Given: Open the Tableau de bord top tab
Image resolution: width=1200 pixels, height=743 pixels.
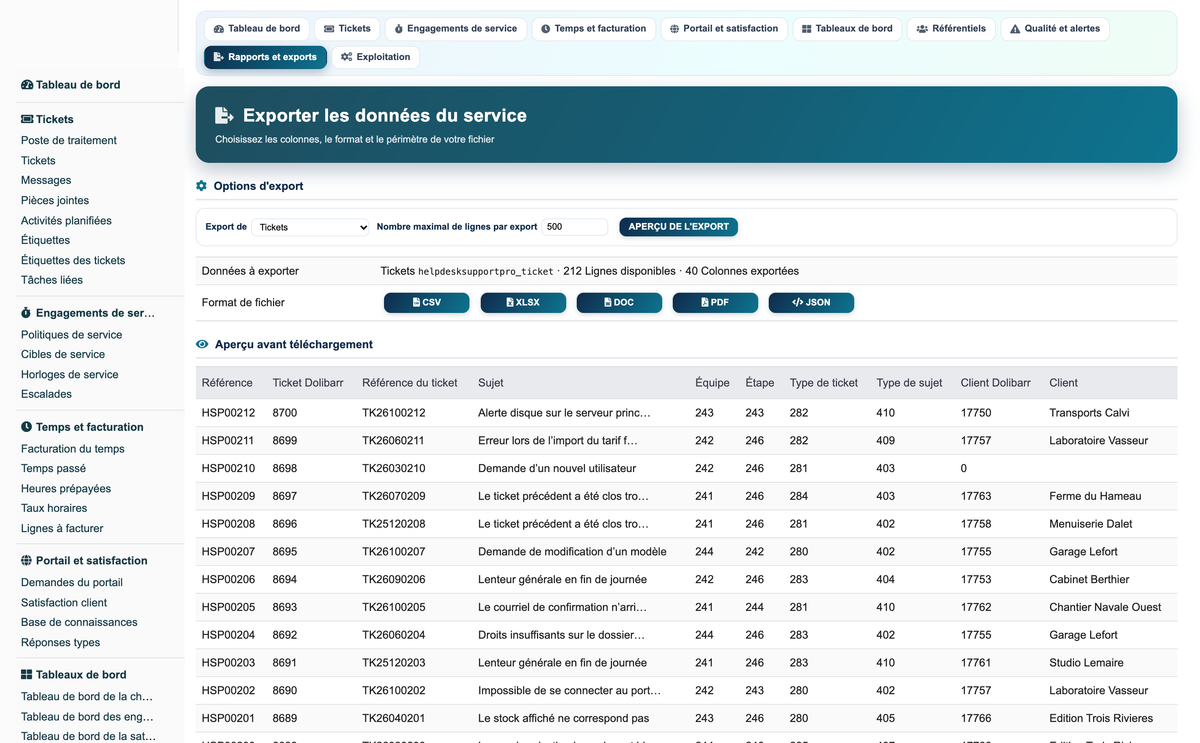Looking at the screenshot, I should pyautogui.click(x=257, y=29).
